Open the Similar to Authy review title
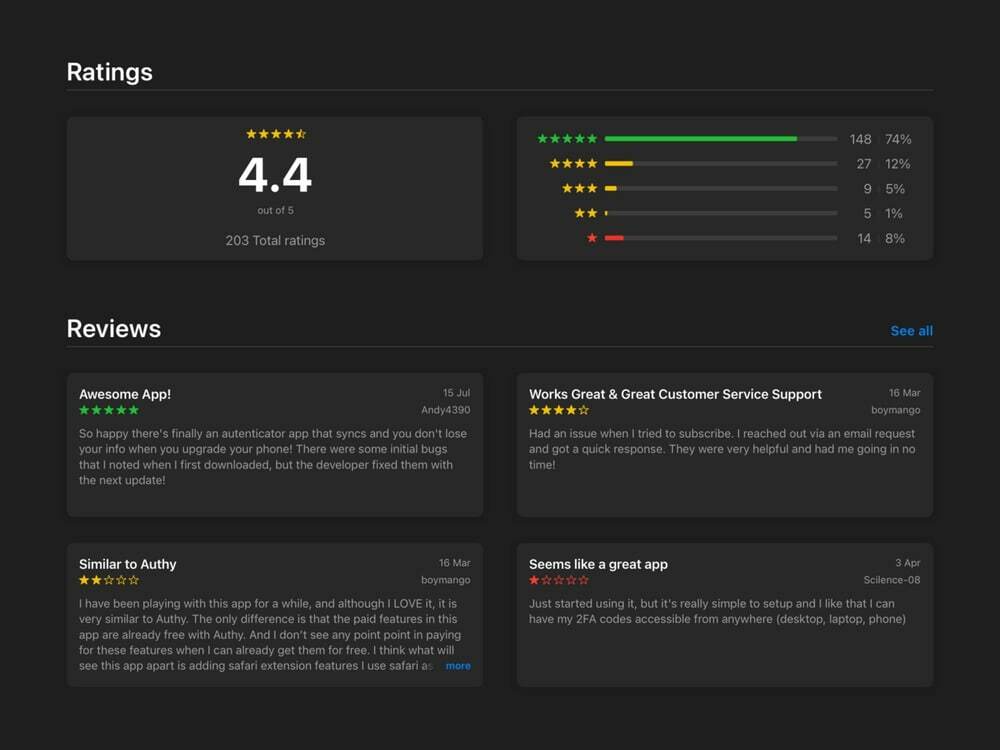The height and width of the screenshot is (750, 1000). [128, 564]
